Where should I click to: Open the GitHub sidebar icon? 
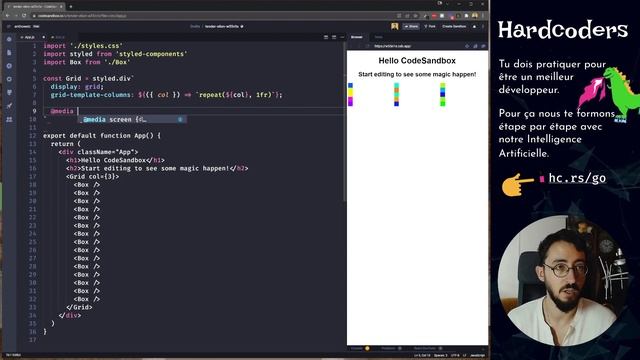pos(9,79)
